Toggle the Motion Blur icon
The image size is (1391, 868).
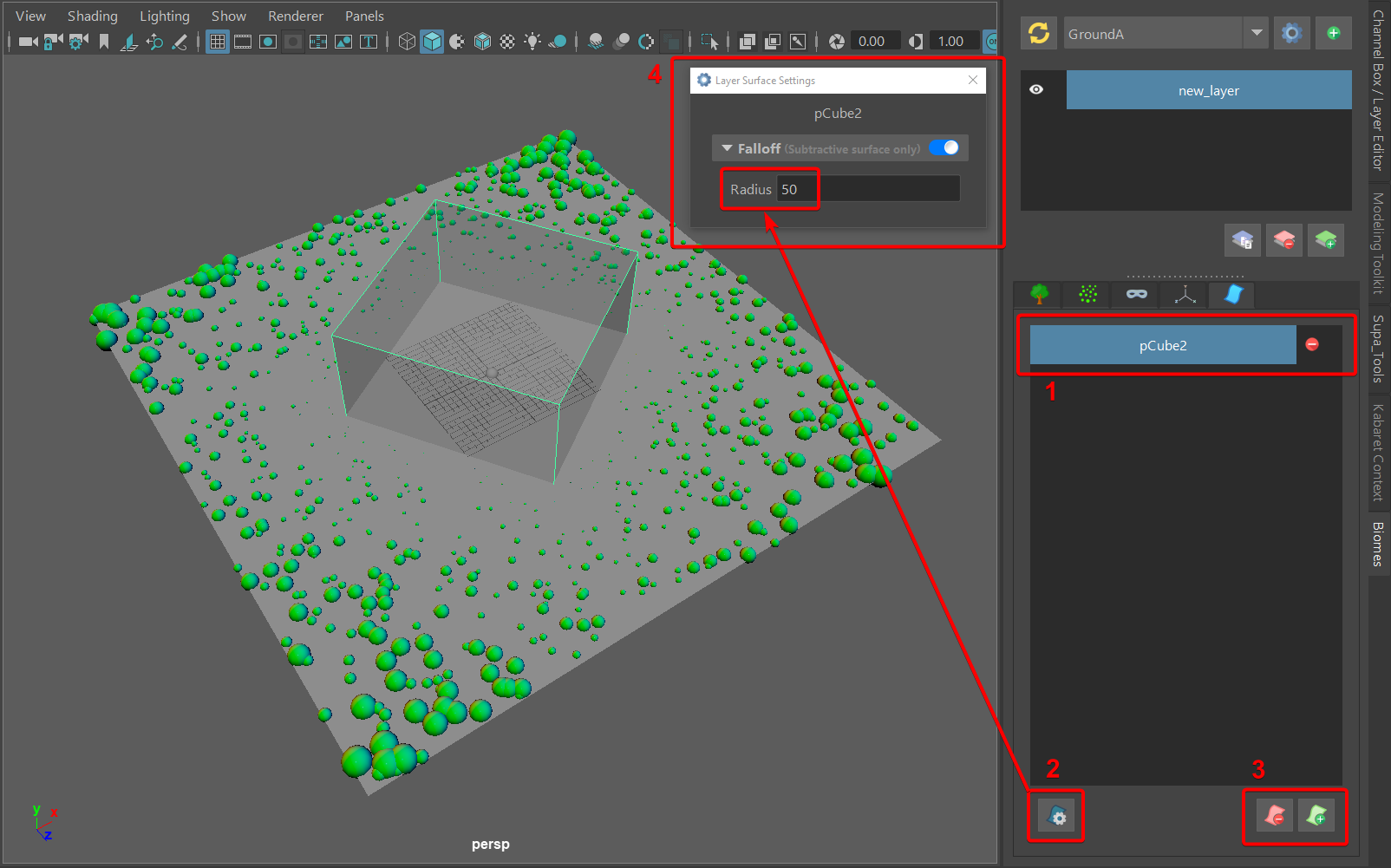621,41
